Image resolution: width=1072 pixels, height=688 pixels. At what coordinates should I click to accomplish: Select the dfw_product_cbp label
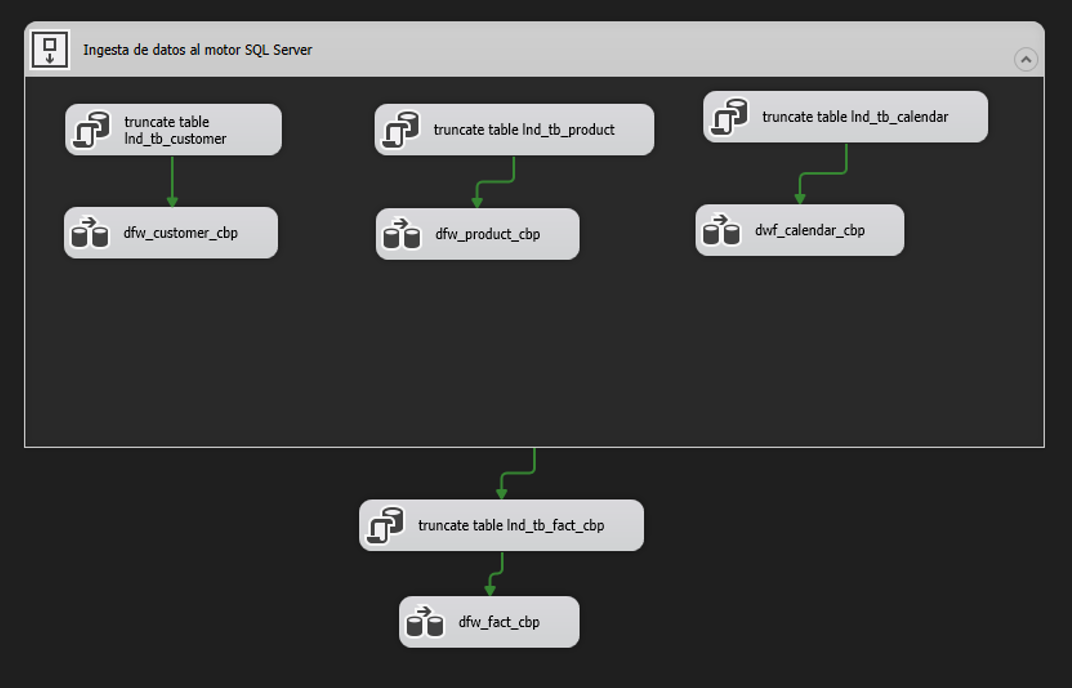(x=487, y=235)
